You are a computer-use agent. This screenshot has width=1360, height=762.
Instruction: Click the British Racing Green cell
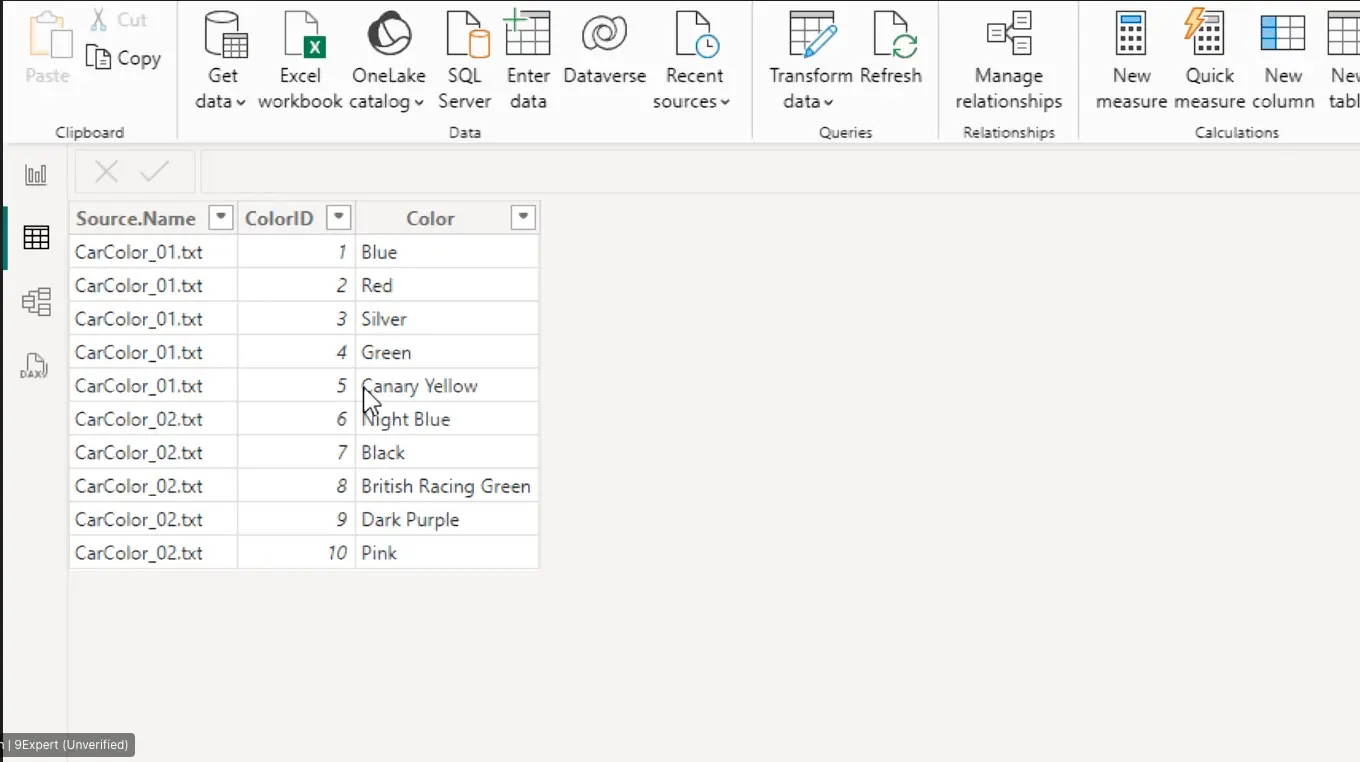[x=447, y=486]
